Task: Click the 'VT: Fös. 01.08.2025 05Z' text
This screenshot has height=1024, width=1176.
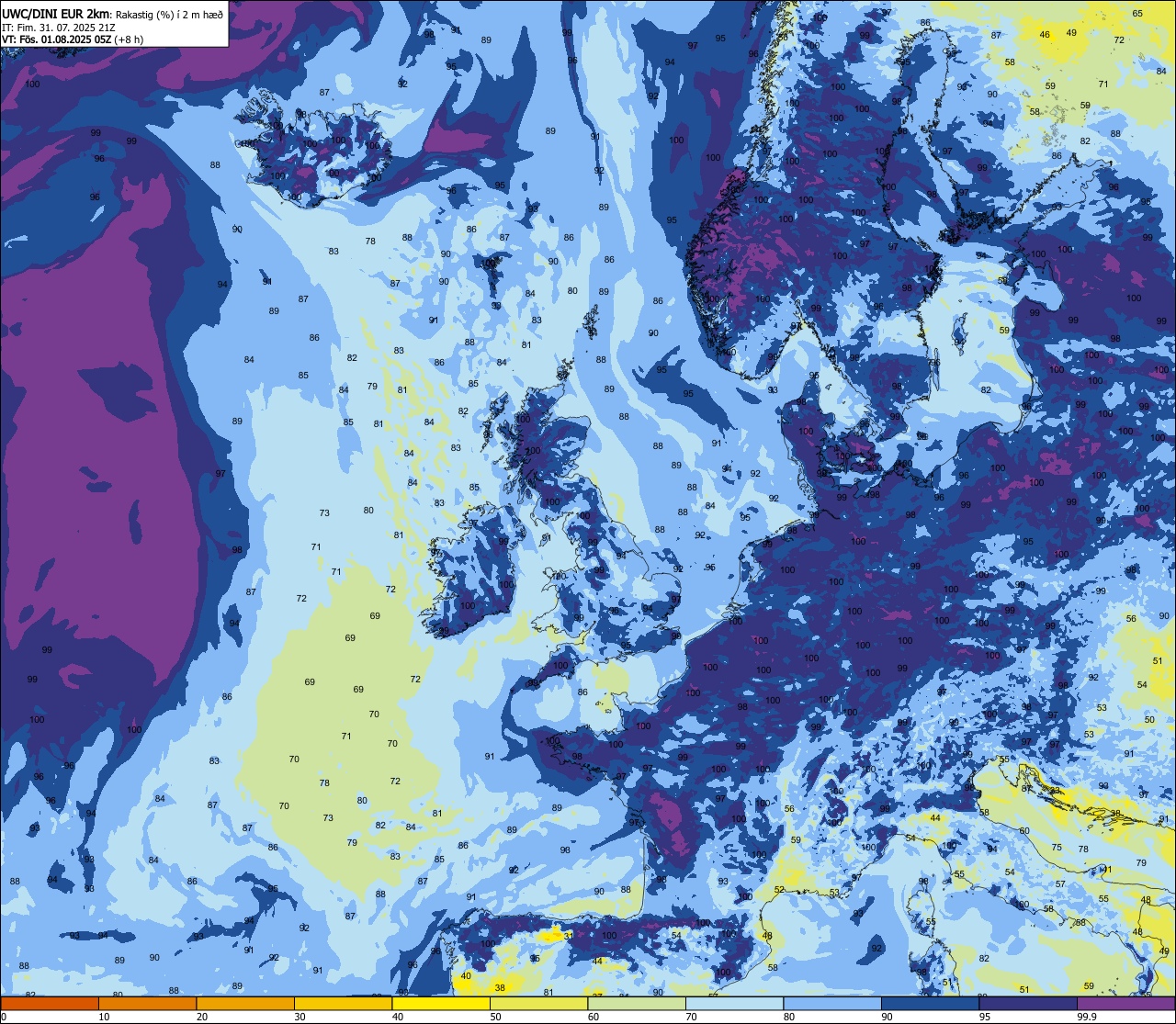Action: point(55,39)
